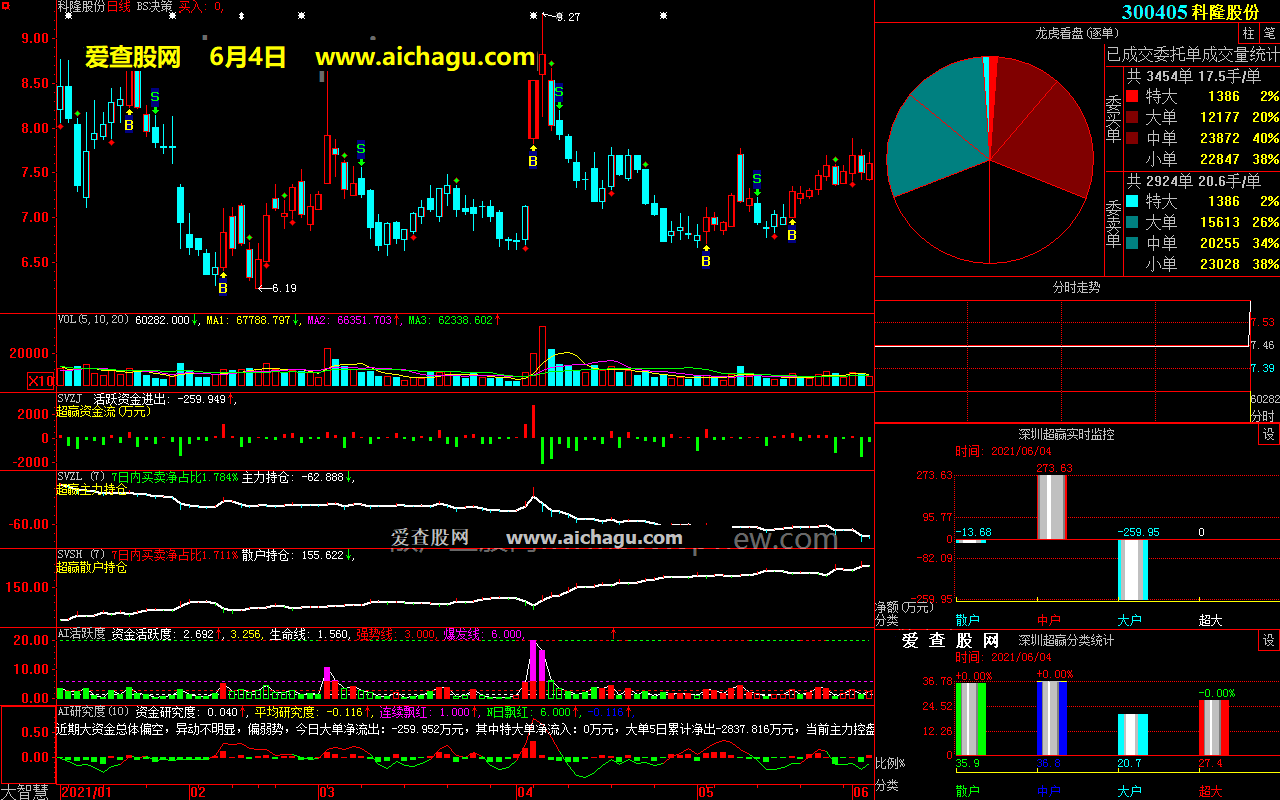1280x800 pixels.
Task: Click the cyan 大户 bar in 实时监控 chart
Action: point(1132,570)
